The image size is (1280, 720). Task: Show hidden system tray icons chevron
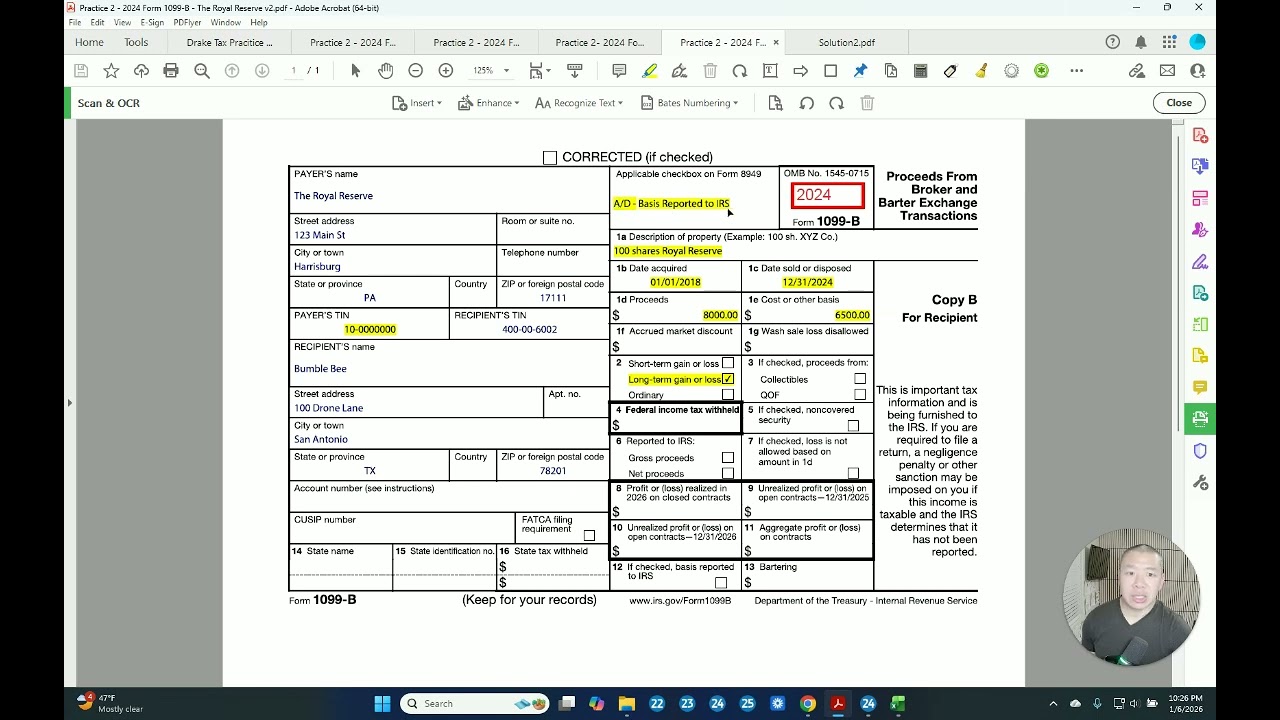[x=1053, y=704]
